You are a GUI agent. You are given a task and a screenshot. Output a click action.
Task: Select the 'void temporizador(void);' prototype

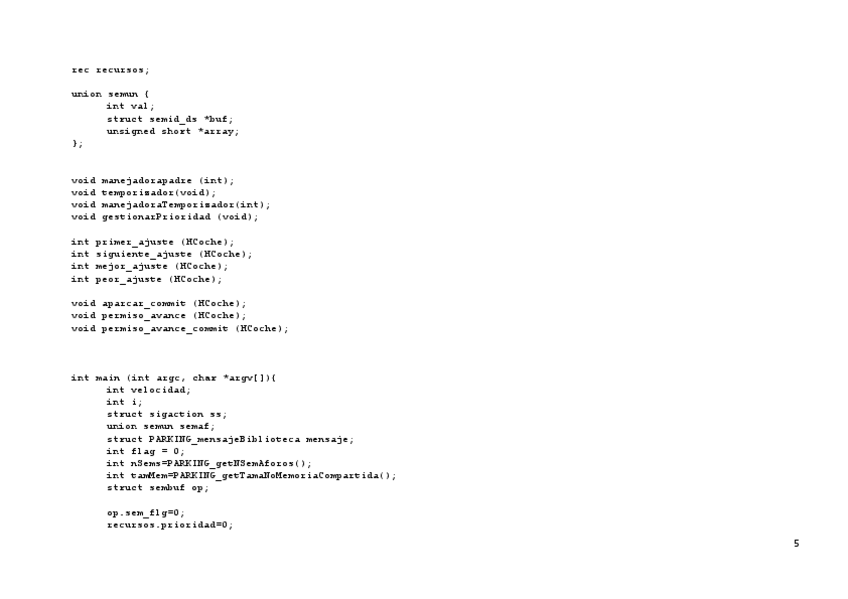pyautogui.click(x=144, y=192)
